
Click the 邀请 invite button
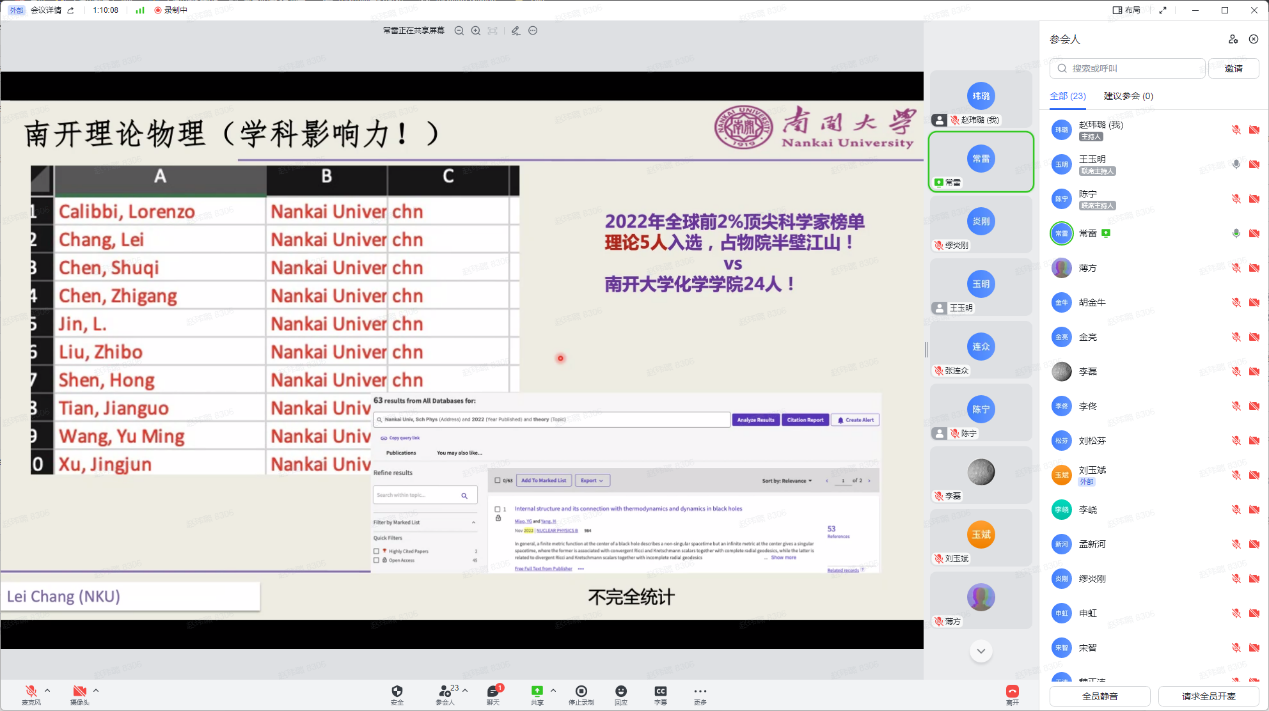pyautogui.click(x=1233, y=69)
